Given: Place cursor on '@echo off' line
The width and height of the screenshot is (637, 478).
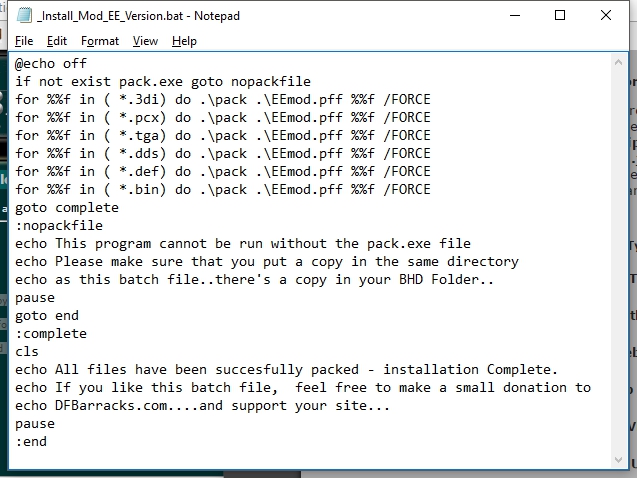Looking at the screenshot, I should (51, 64).
